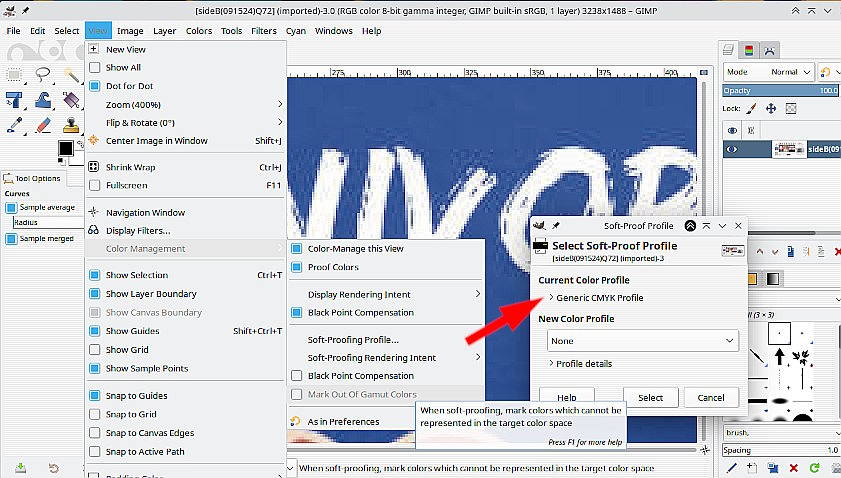Toggle Show All checkbox in View menu
The image size is (841, 478).
pos(94,68)
